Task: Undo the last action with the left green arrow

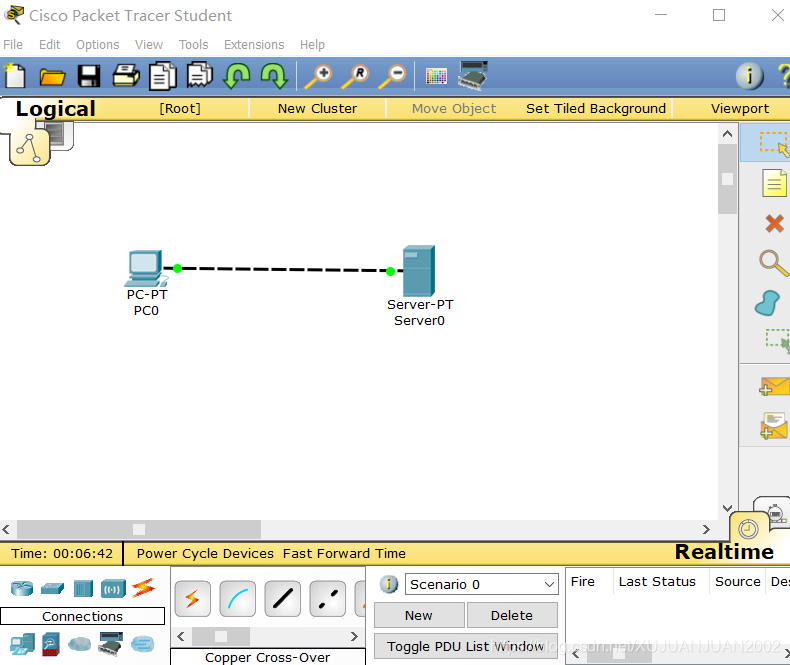Action: coord(237,76)
